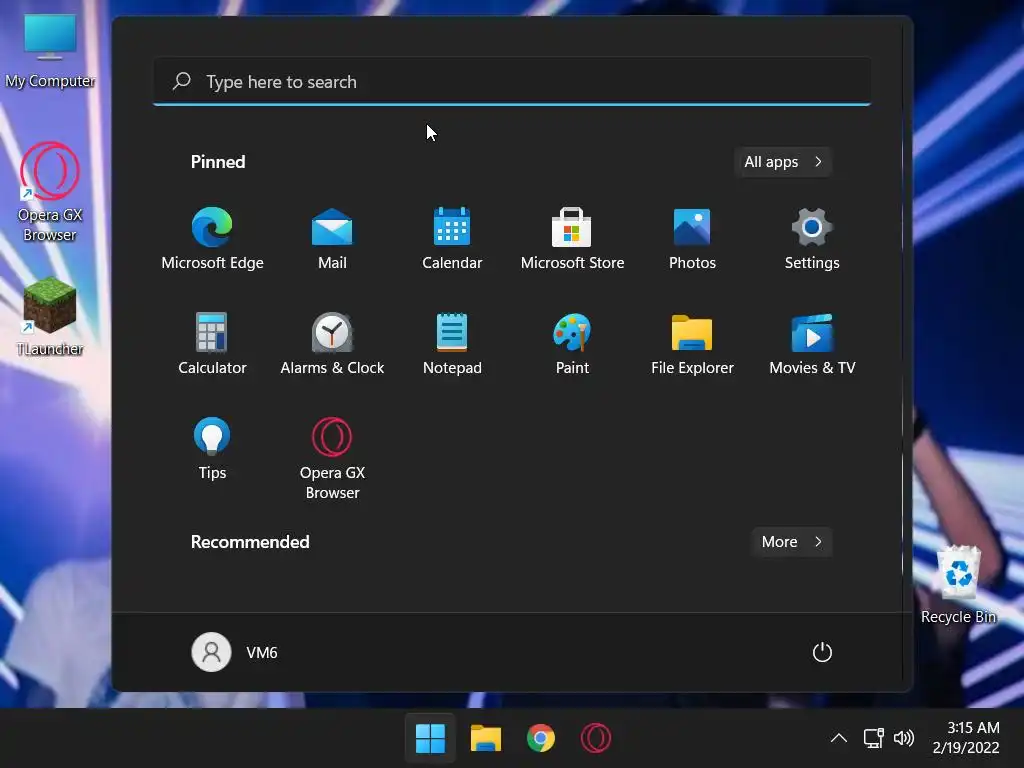The width and height of the screenshot is (1024, 768).
Task: Open Opera GX from the taskbar
Action: tap(596, 738)
